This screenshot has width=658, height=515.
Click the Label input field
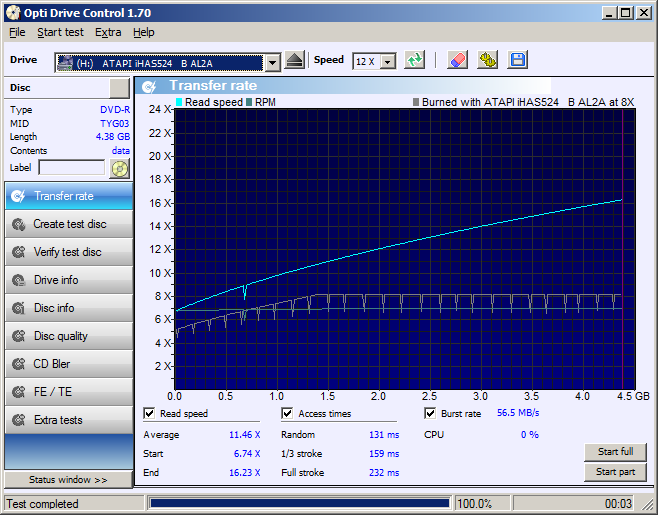(71, 168)
